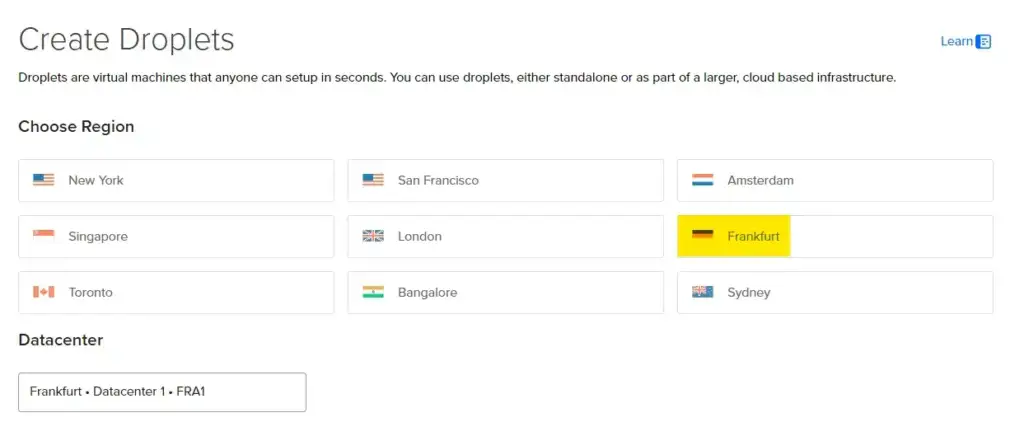Click the Indian flag next to Bangalore

pos(373,292)
